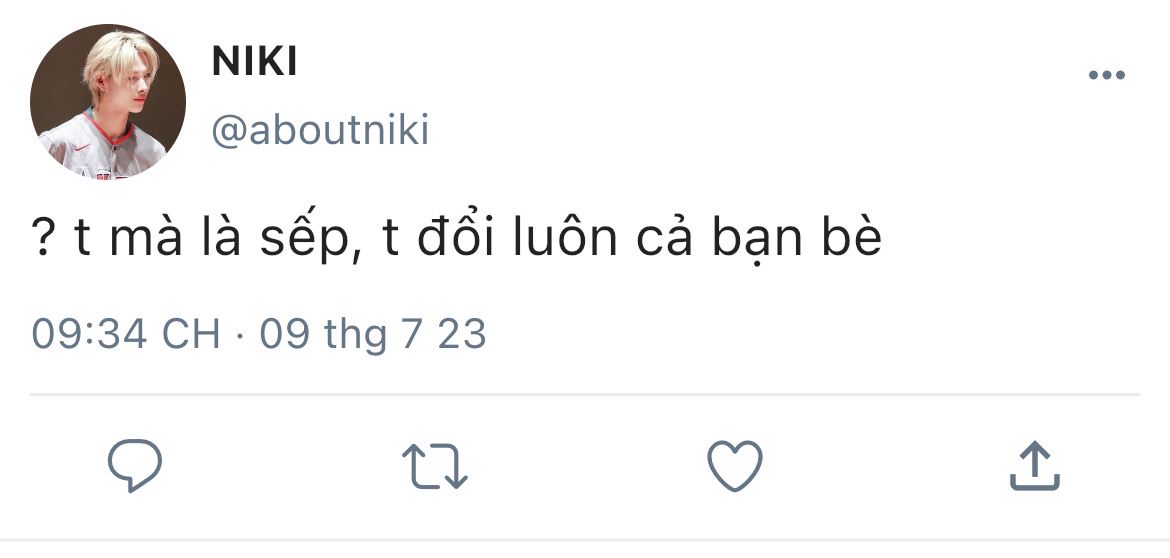
Task: Open NIKI's profile picture
Action: [x=107, y=101]
